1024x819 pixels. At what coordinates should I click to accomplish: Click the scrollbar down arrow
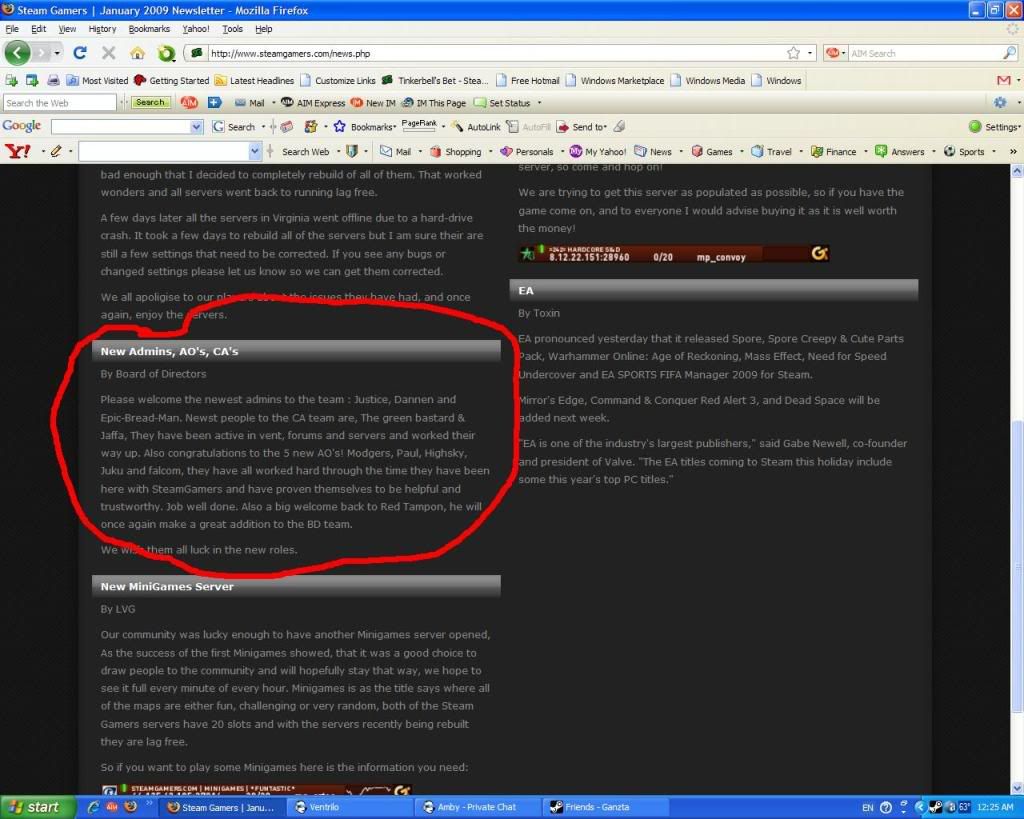(x=1017, y=788)
